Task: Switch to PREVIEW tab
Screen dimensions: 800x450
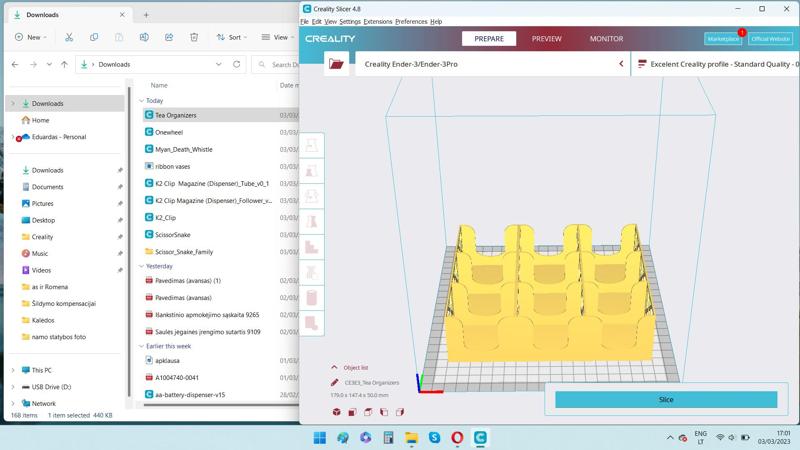Action: pyautogui.click(x=546, y=39)
